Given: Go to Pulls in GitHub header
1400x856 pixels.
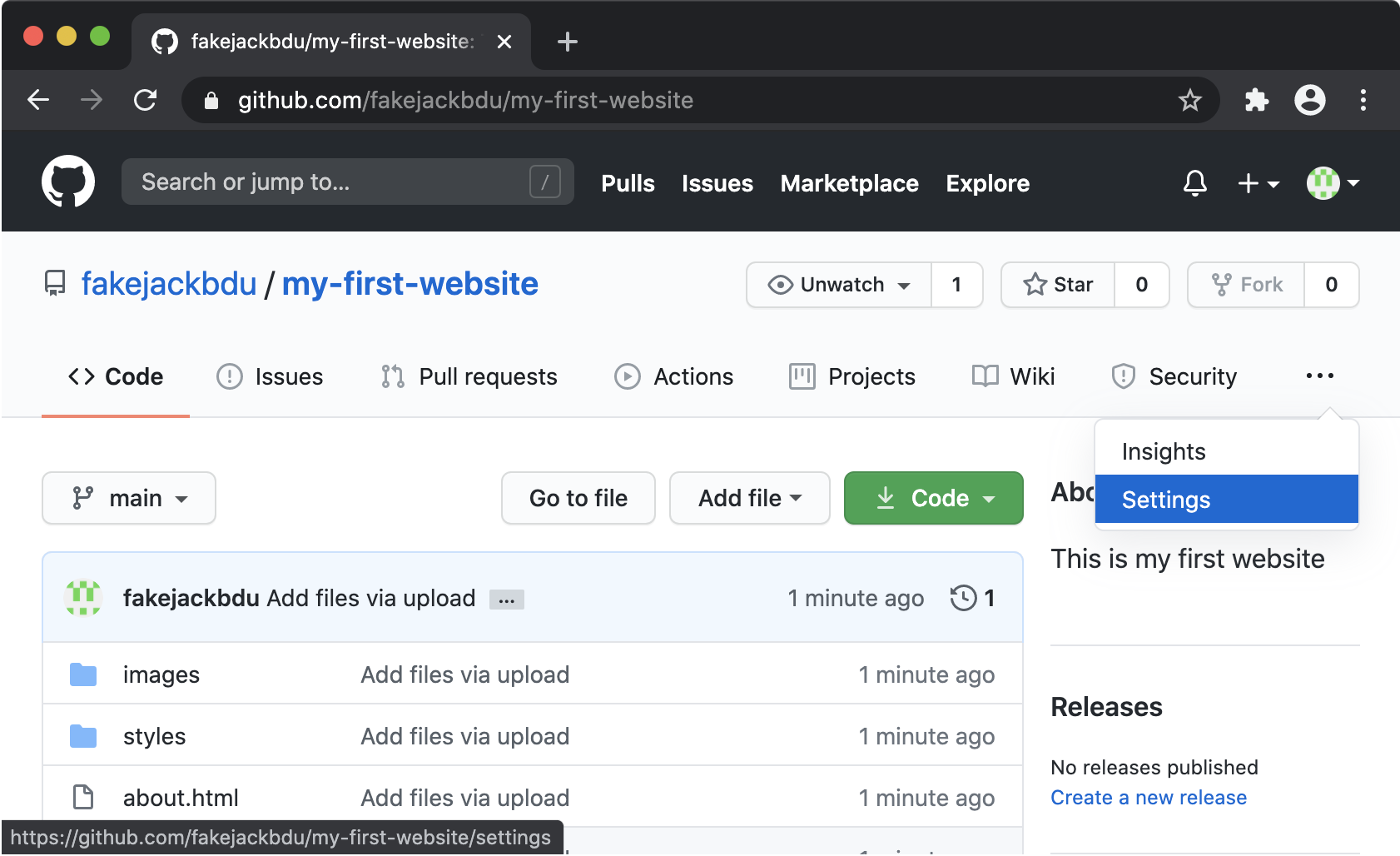Looking at the screenshot, I should (x=628, y=183).
